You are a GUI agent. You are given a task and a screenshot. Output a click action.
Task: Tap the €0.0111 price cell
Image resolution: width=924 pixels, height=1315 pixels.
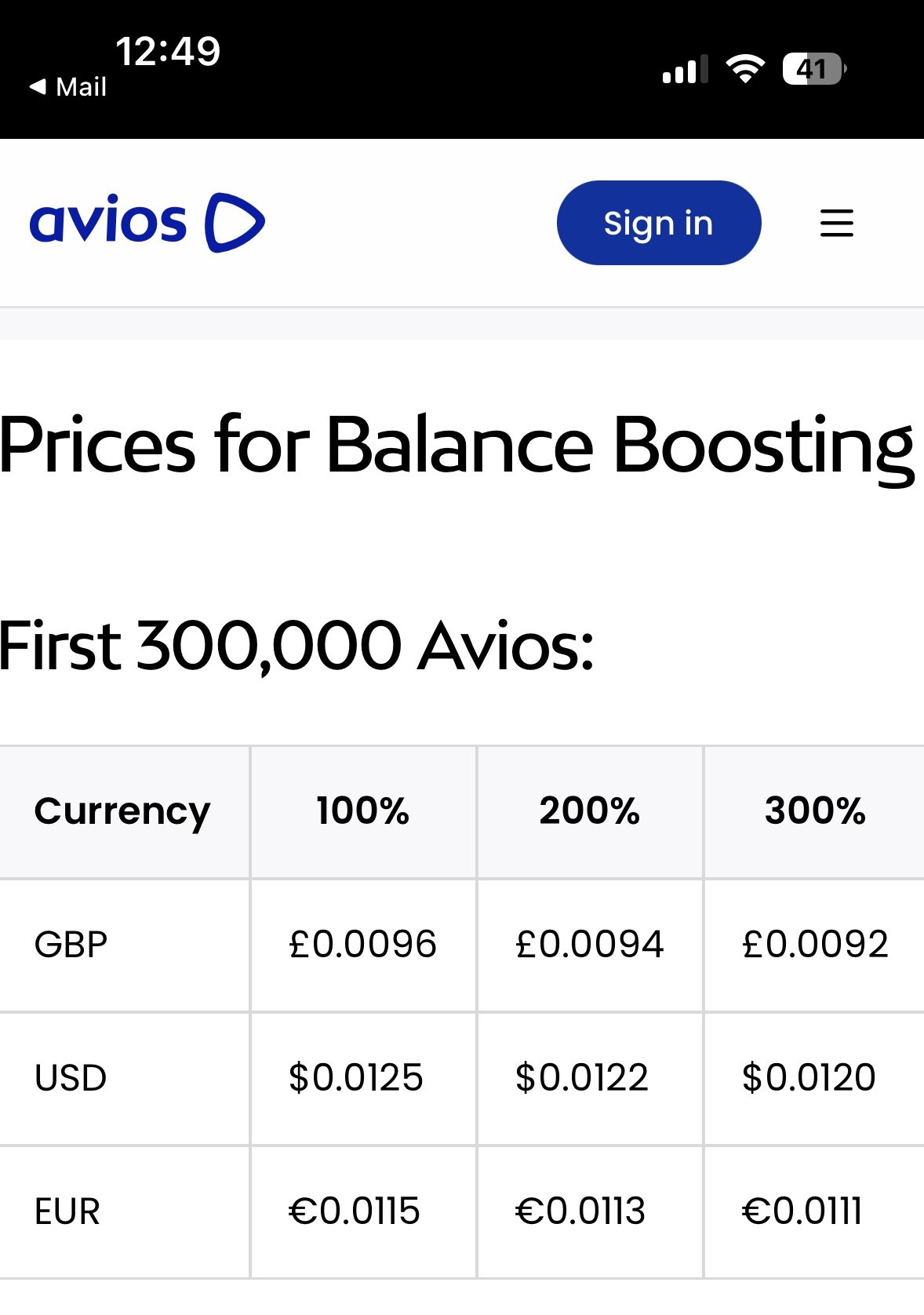tap(802, 1211)
